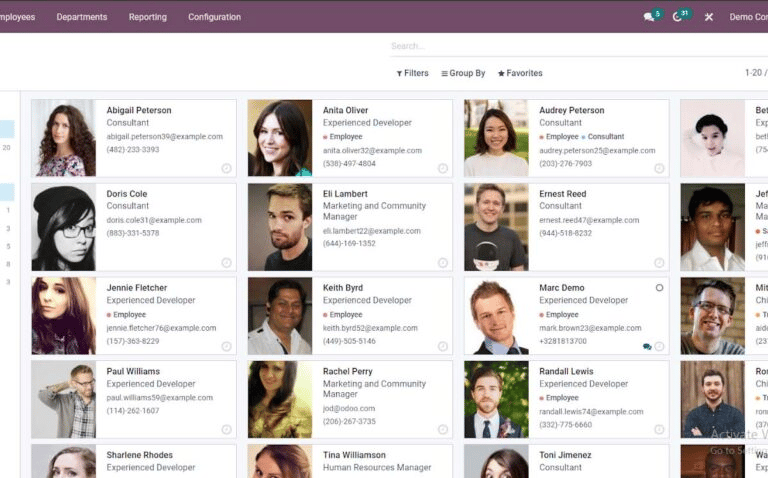This screenshot has height=478, width=768.
Task: Click Employee tag on Jennie Fletcher card
Action: coord(126,314)
